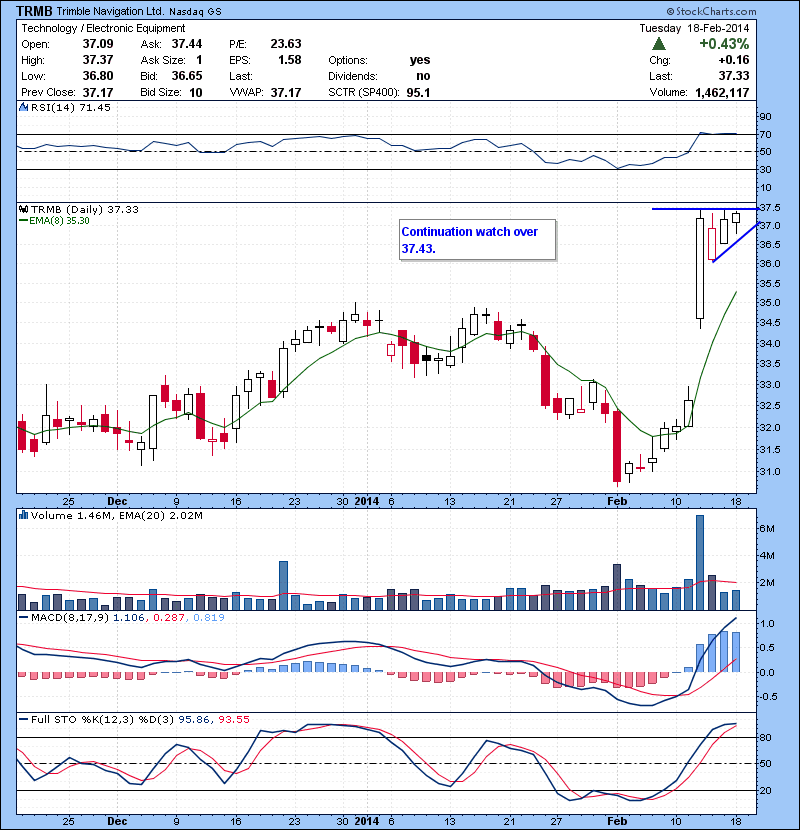This screenshot has height=830, width=800.
Task: Click the stochastic 80 level axis label
Action: tap(766, 737)
